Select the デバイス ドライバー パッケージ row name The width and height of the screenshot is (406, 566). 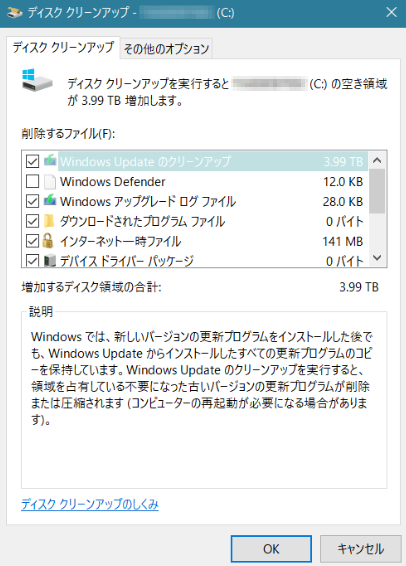coord(127,261)
